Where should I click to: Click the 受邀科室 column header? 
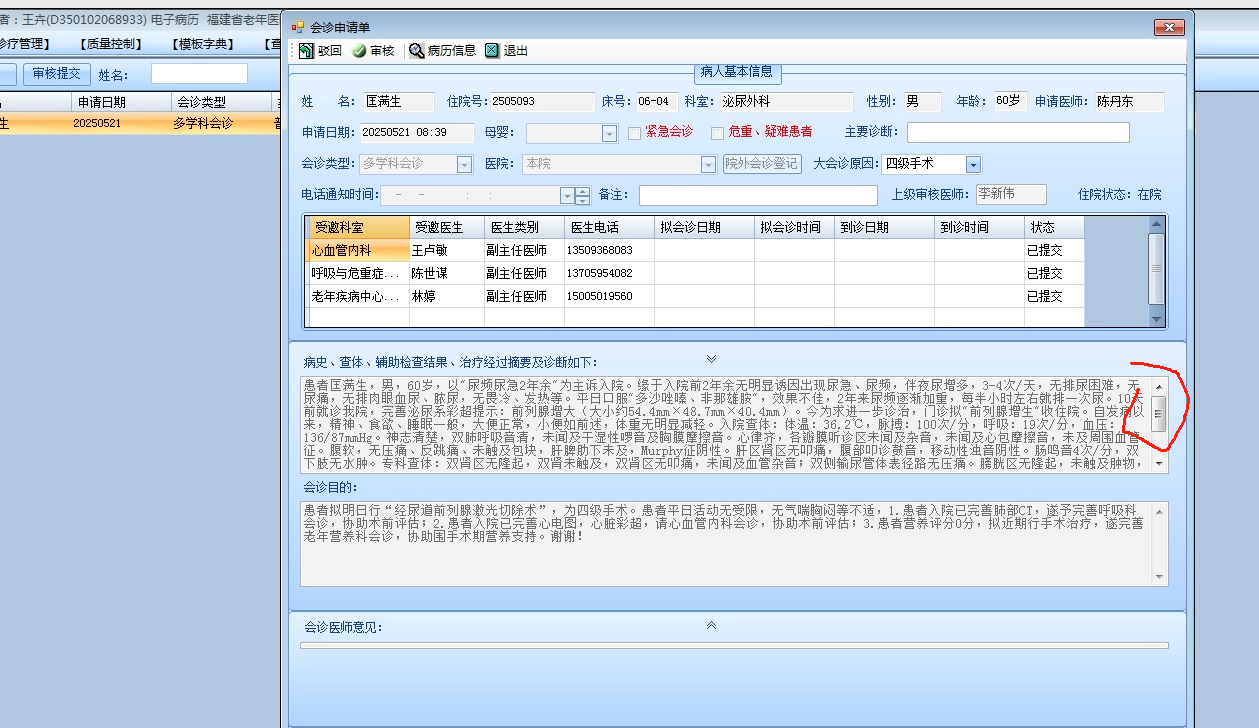357,227
